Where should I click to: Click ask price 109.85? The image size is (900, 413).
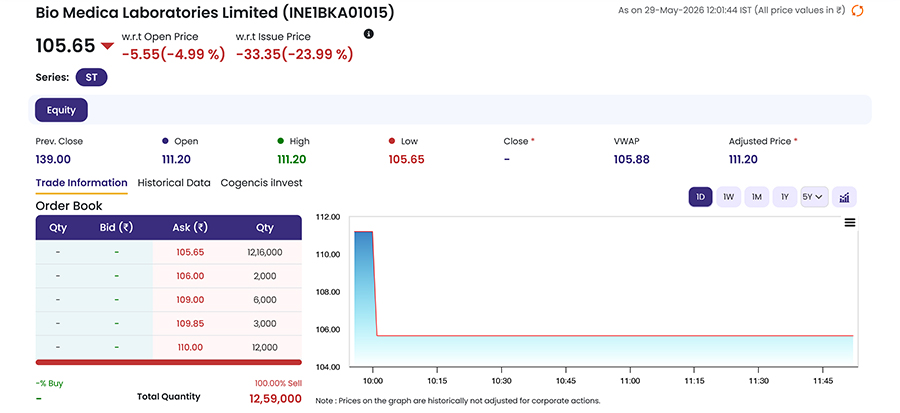click(191, 324)
